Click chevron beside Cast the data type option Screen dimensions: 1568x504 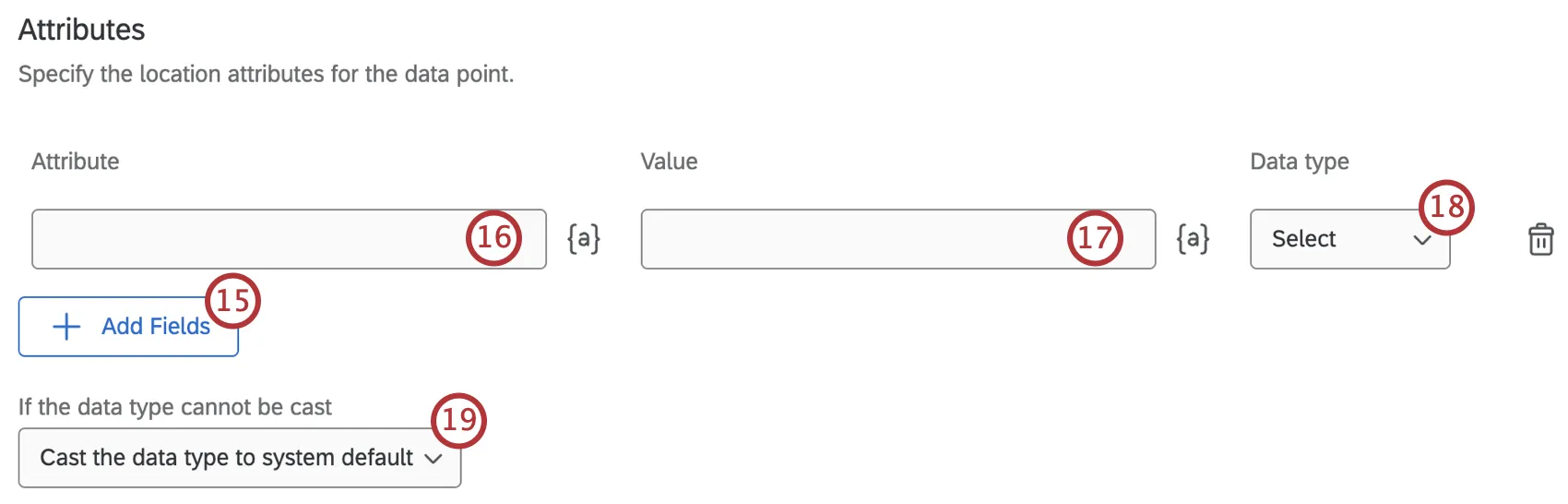[x=434, y=459]
